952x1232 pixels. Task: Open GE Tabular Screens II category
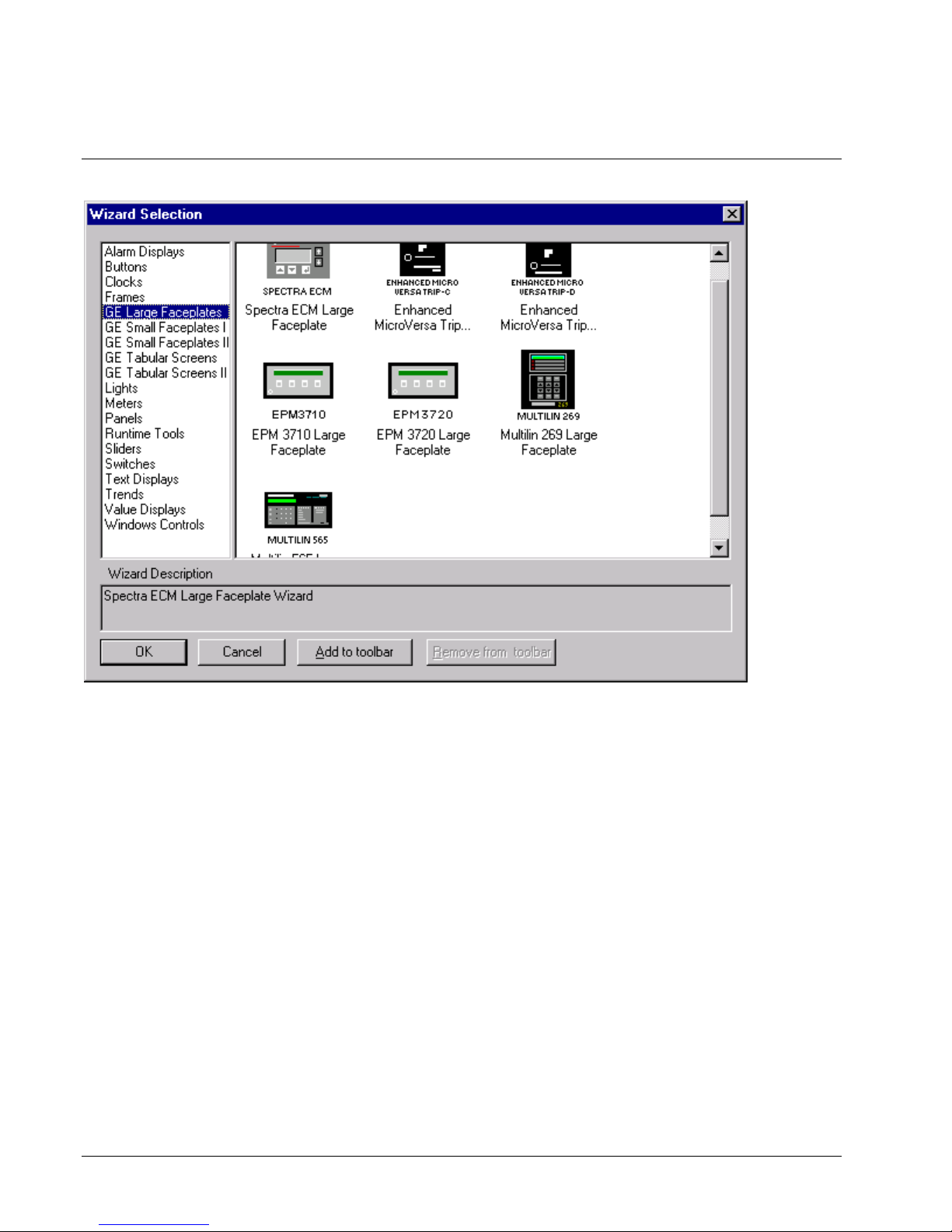166,373
